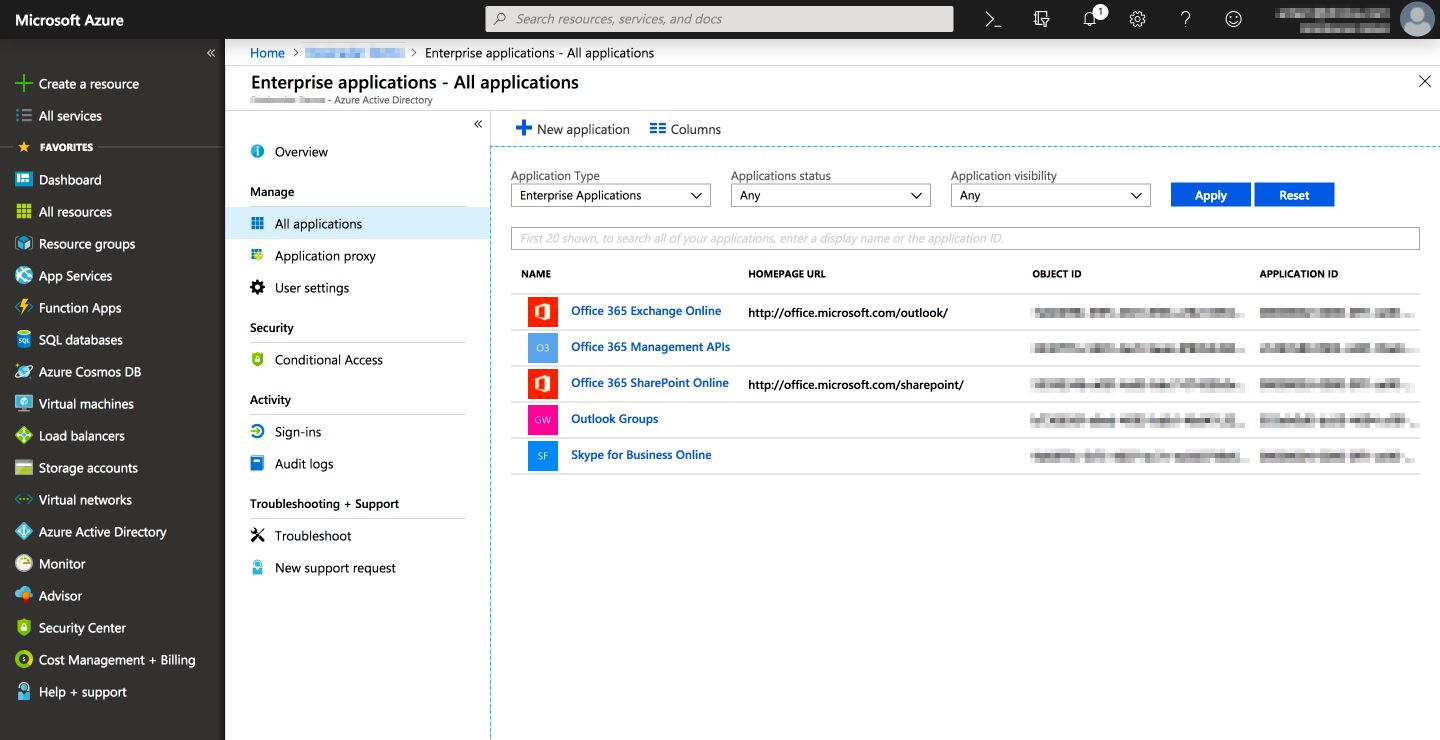Click the sharepoint homepage URL text
The width and height of the screenshot is (1440, 740).
(x=856, y=385)
